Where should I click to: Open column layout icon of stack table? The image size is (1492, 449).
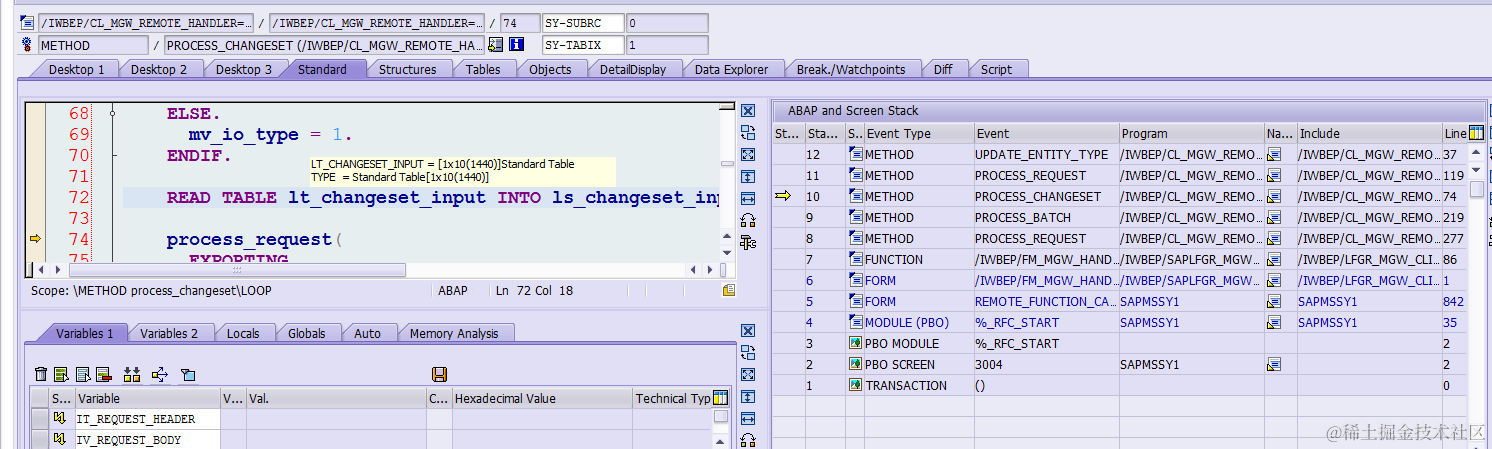(1475, 132)
